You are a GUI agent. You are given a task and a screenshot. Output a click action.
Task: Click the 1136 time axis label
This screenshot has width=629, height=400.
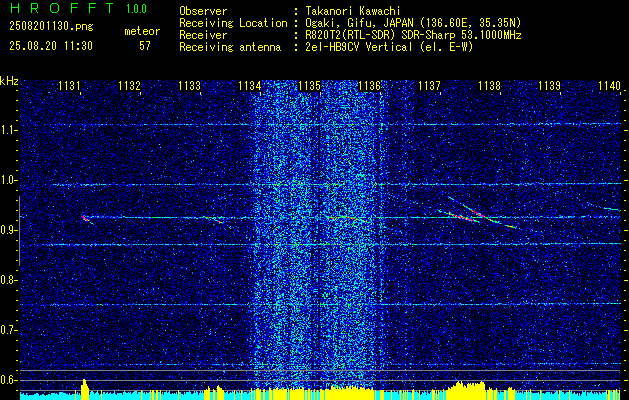(x=369, y=85)
